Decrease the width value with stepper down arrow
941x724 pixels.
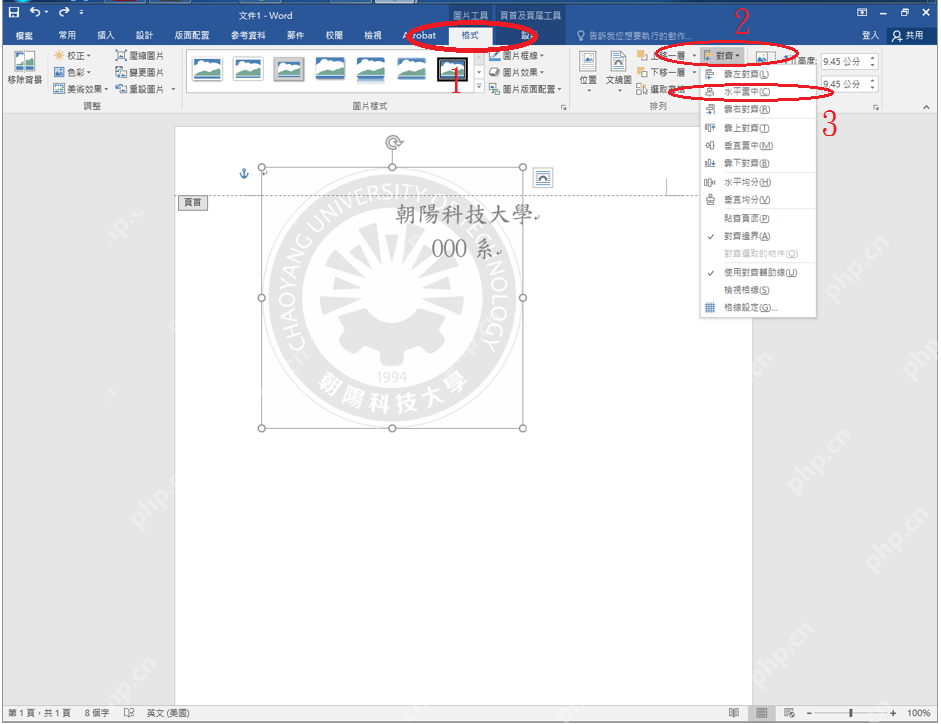[873, 88]
